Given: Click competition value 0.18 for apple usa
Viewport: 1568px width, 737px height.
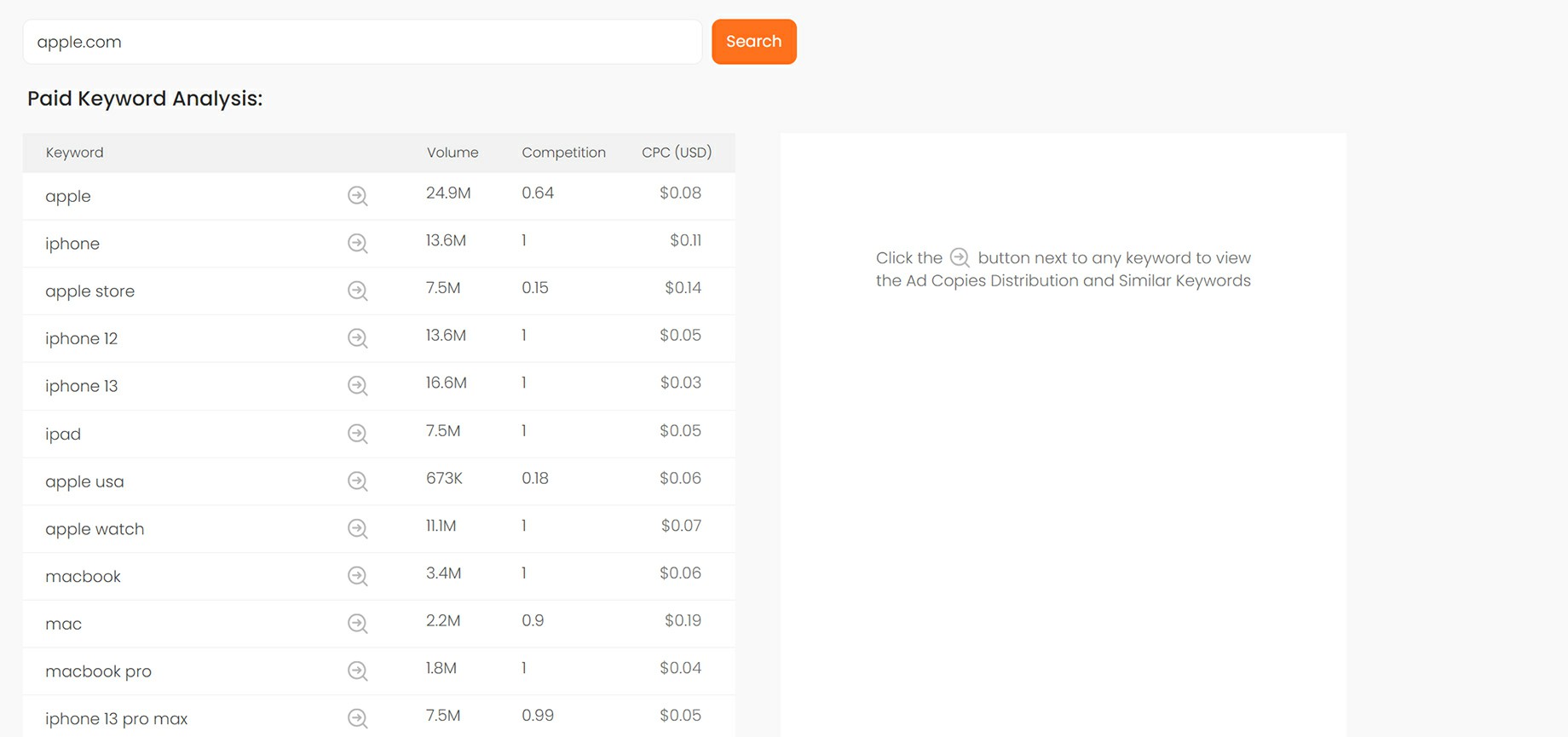Looking at the screenshot, I should pyautogui.click(x=535, y=479).
